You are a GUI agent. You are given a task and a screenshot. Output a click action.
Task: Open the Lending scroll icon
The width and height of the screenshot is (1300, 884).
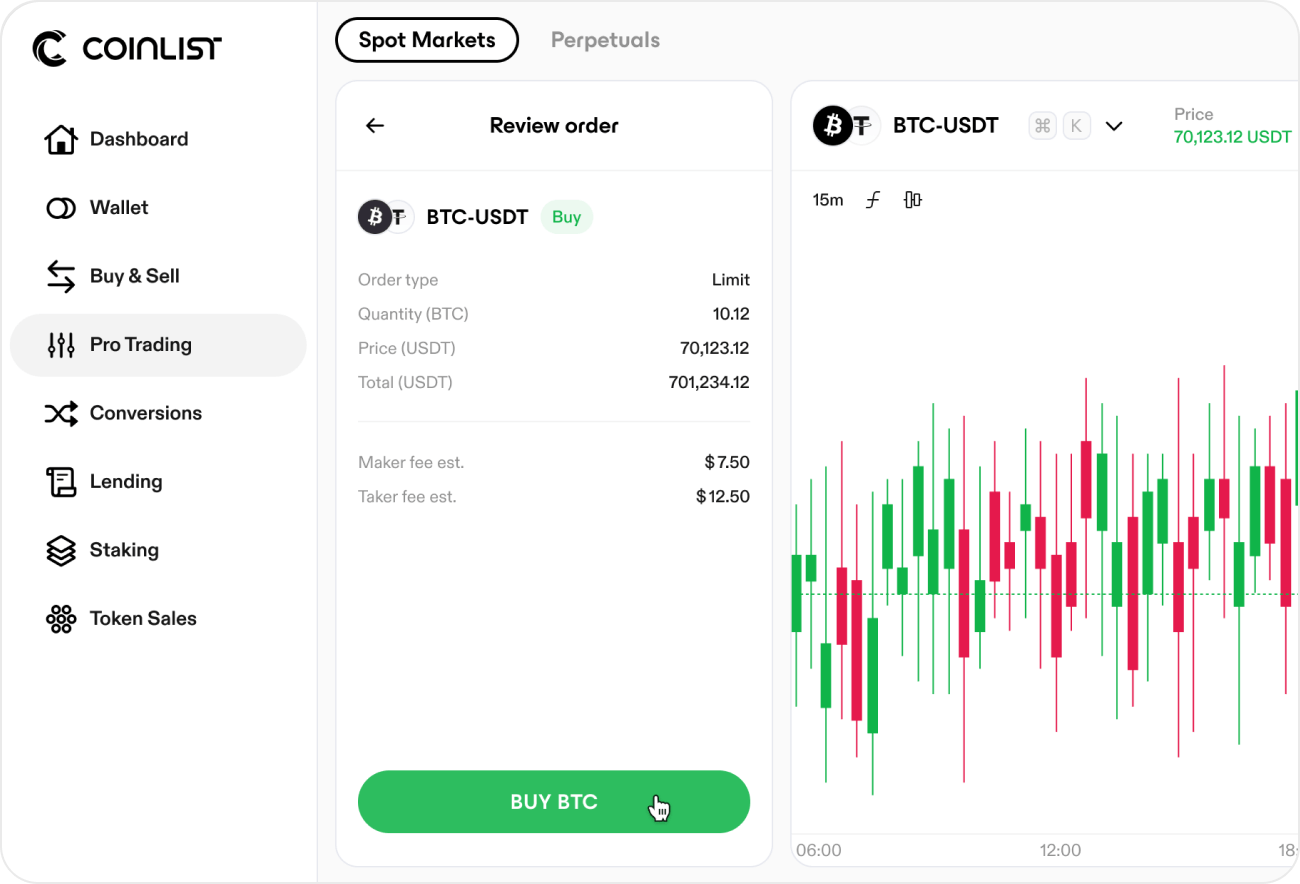tap(61, 482)
